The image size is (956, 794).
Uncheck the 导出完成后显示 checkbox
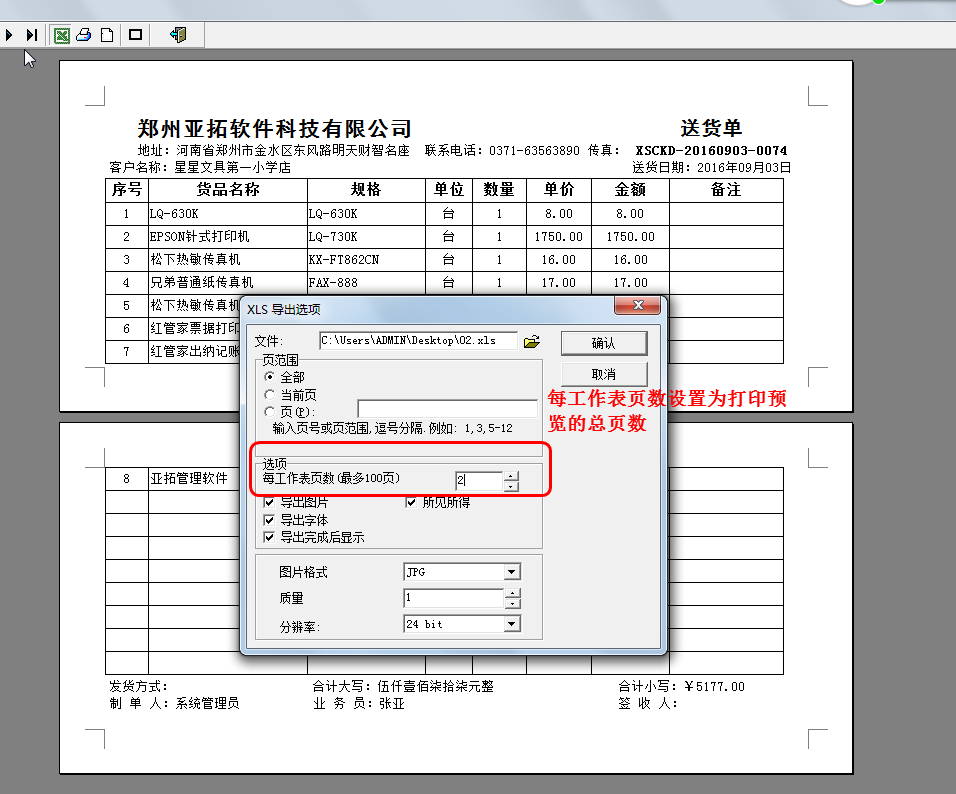tap(269, 537)
